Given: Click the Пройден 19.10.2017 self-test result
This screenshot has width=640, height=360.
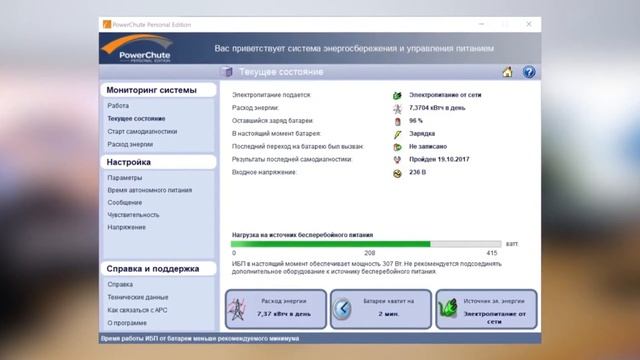Looking at the screenshot, I should 439,159.
